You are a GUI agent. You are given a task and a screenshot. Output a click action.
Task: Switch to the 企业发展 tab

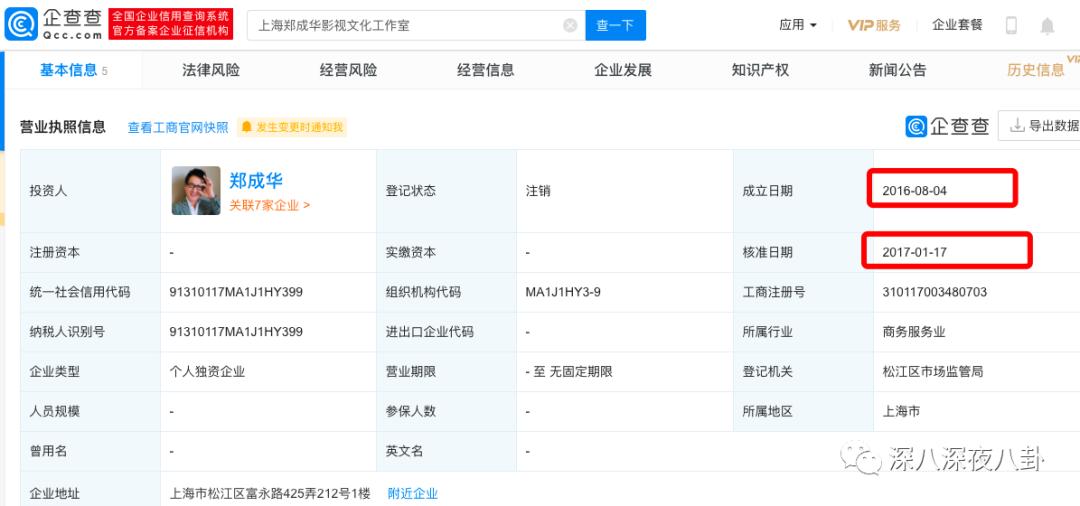tap(623, 70)
